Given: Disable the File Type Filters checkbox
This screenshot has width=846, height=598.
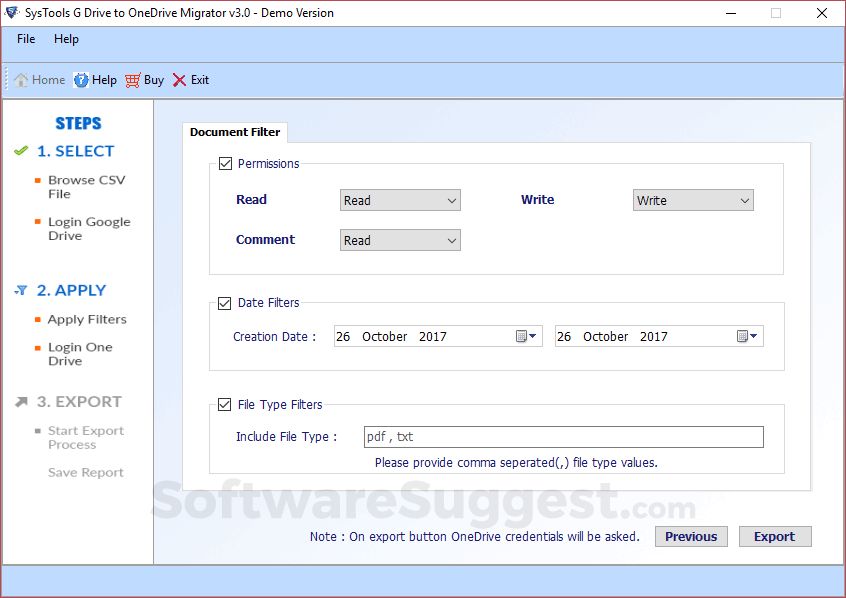Looking at the screenshot, I should [x=224, y=404].
